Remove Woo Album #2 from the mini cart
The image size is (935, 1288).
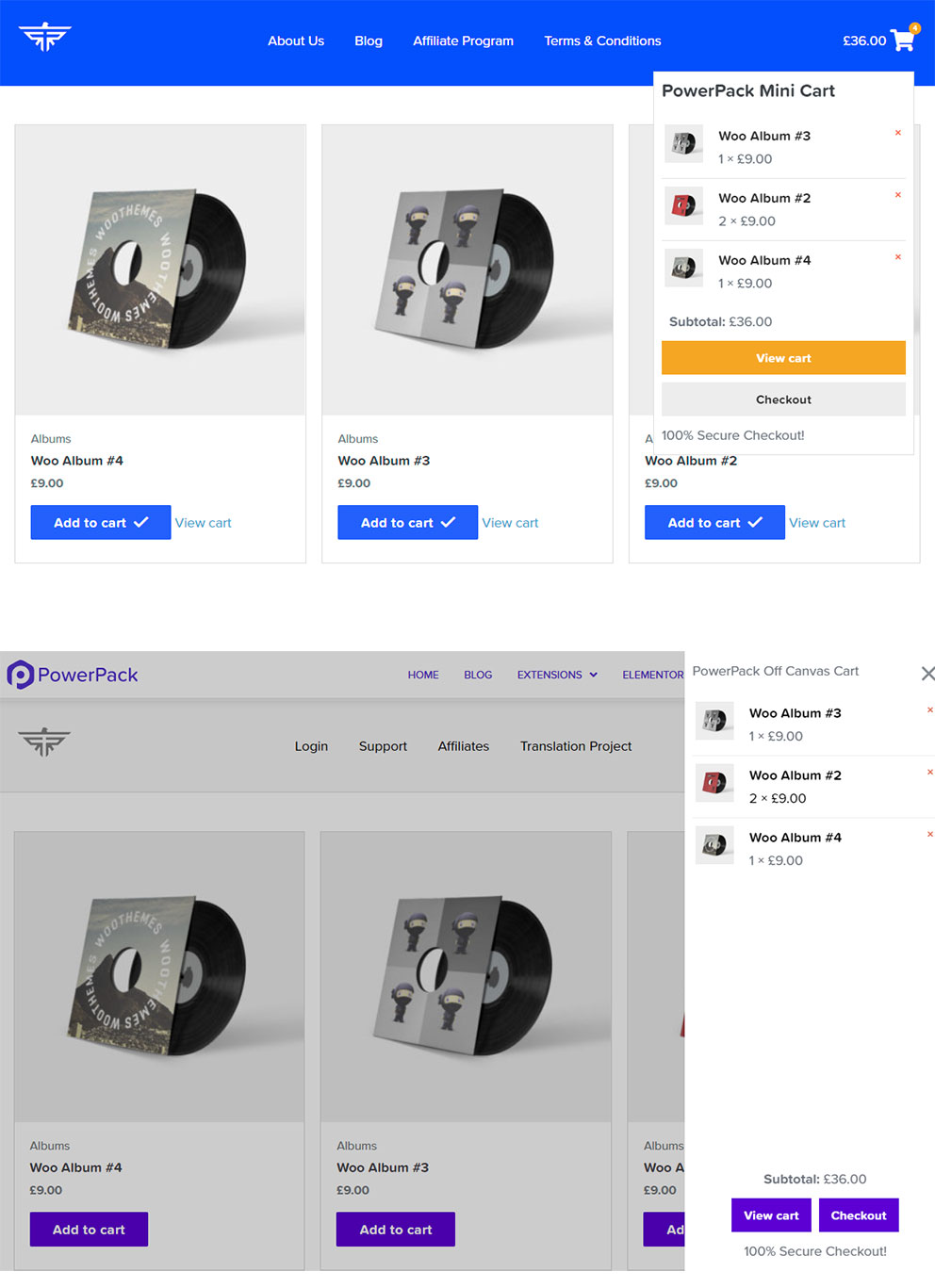(x=896, y=195)
